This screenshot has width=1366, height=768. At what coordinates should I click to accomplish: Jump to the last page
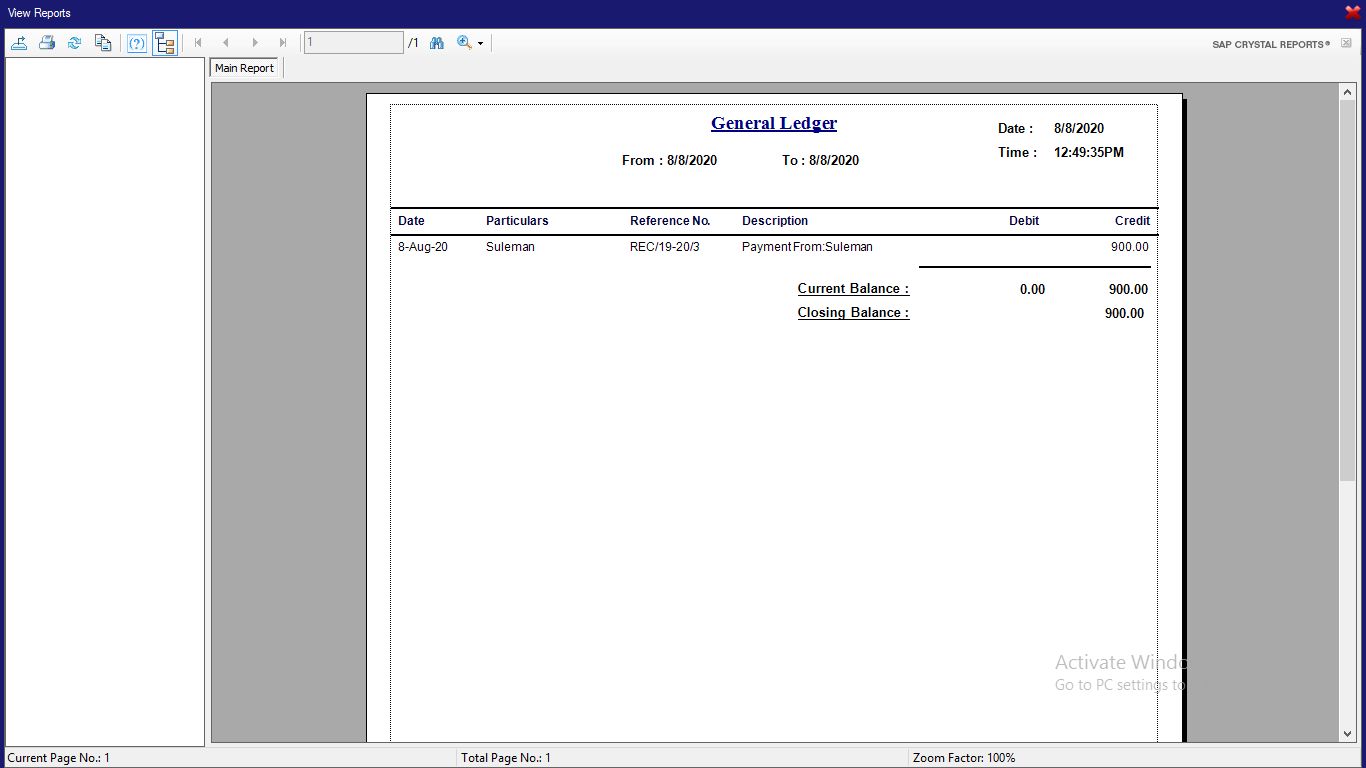(283, 43)
